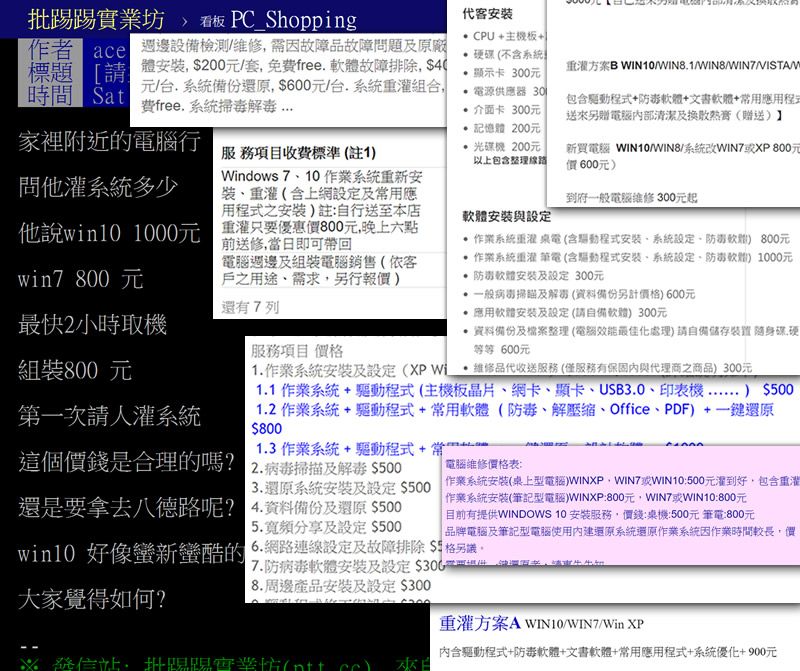Click the "時間" label in the post header
The width and height of the screenshot is (800, 671).
pos(50,95)
